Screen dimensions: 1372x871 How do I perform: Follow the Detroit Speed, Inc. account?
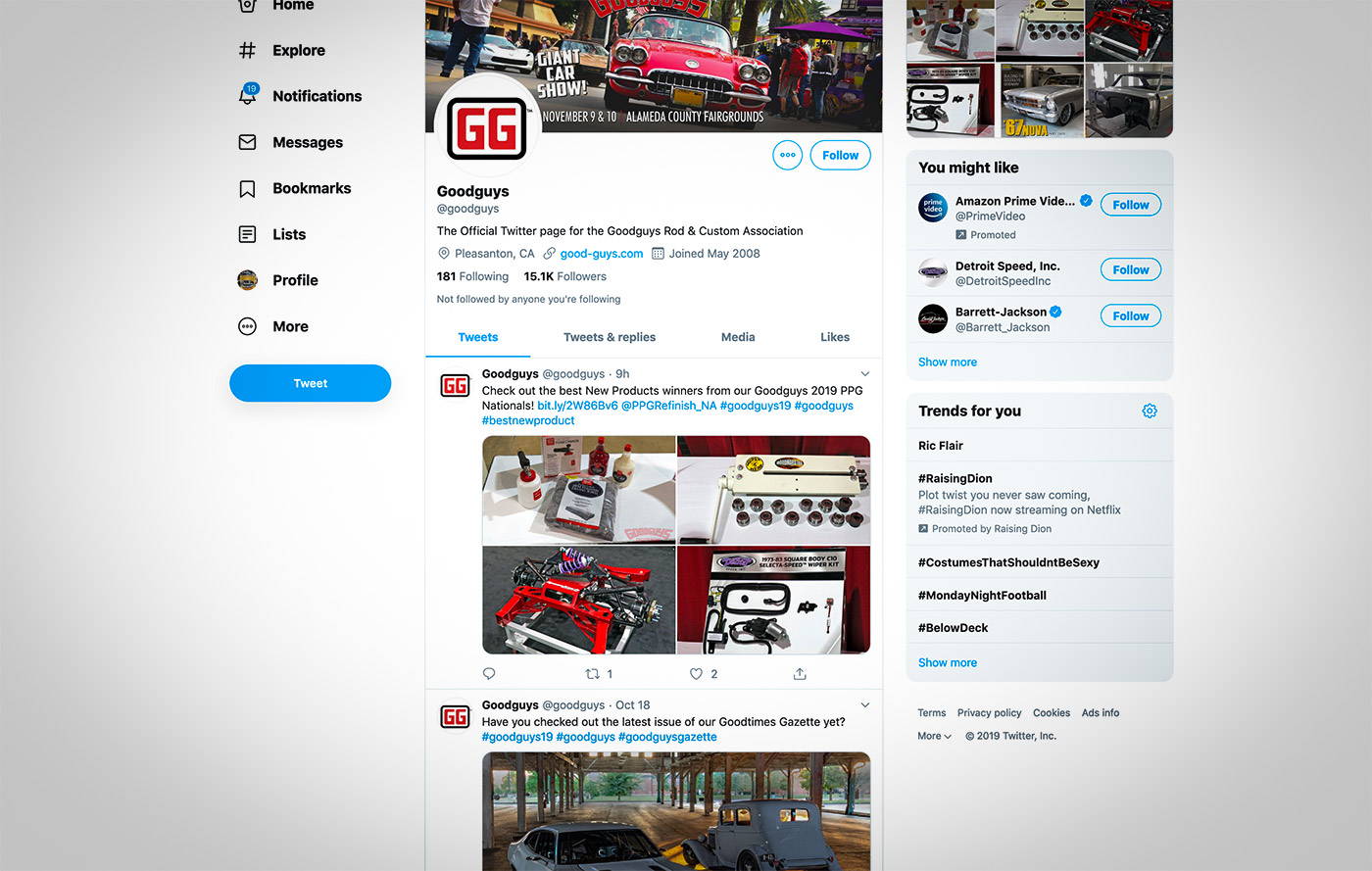point(1130,269)
